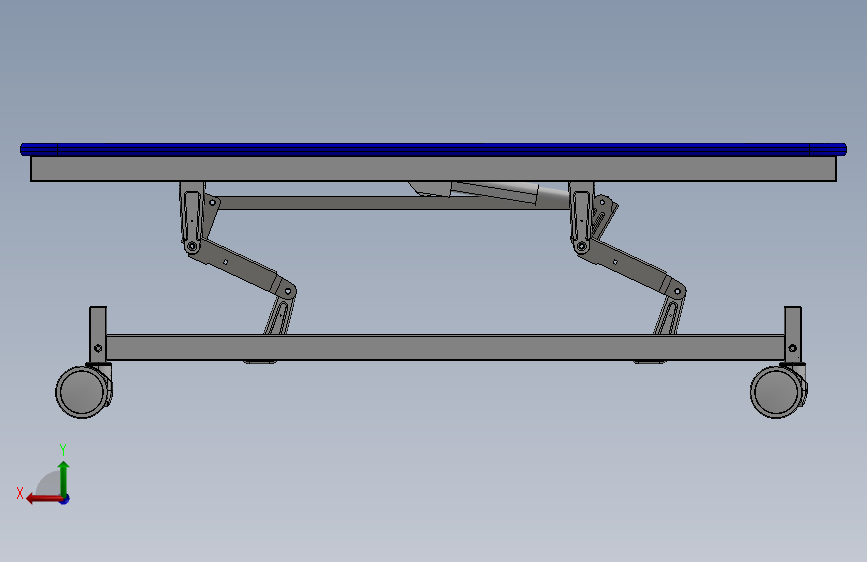Select the horizontal connecting rod between linkages
867x562 pixels.
click(393, 202)
